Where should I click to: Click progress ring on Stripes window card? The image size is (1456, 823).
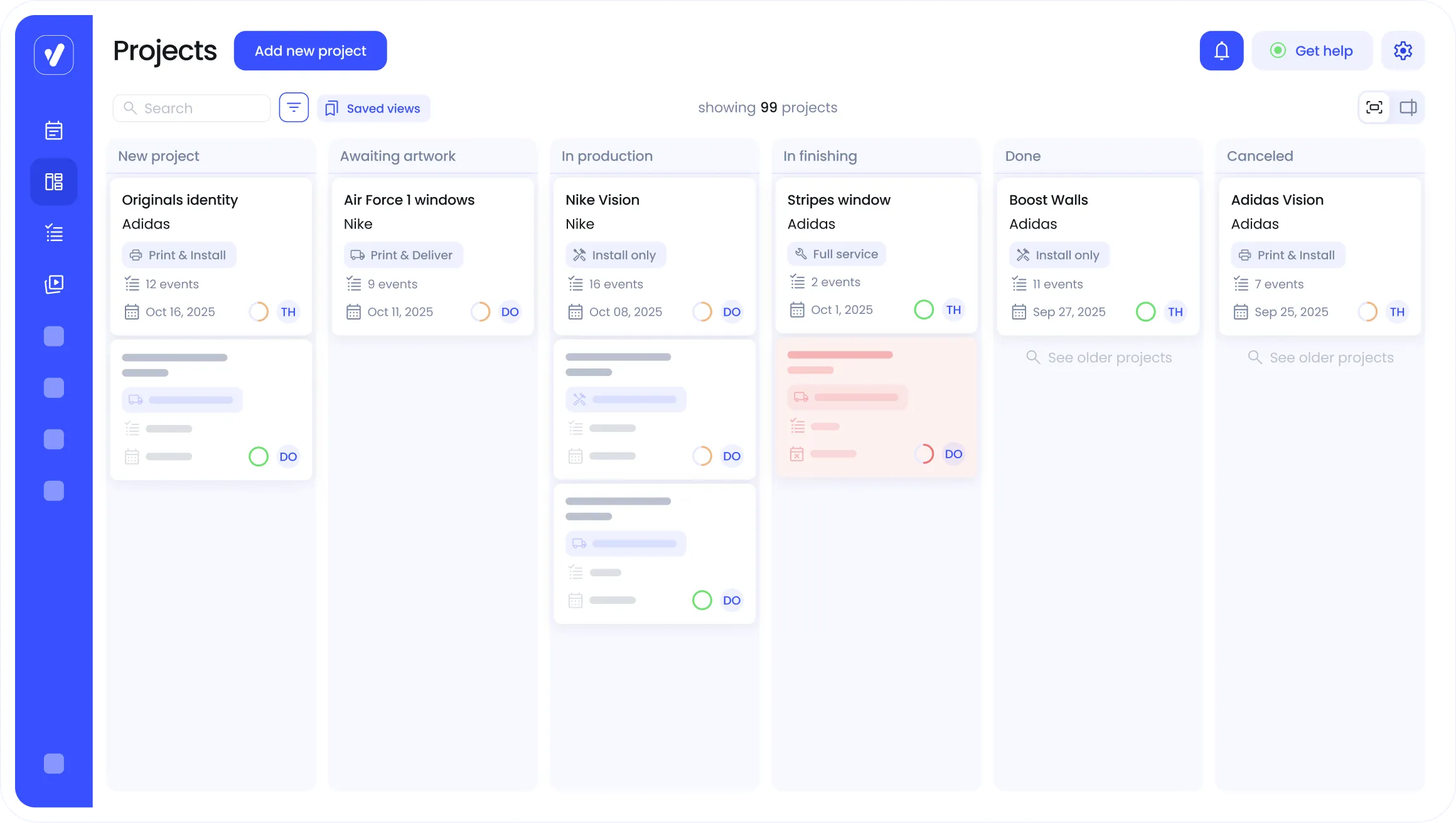coord(923,309)
